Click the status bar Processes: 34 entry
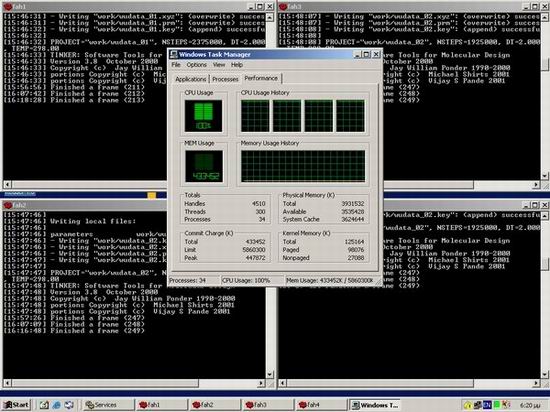The width and height of the screenshot is (550, 412). pyautogui.click(x=193, y=281)
